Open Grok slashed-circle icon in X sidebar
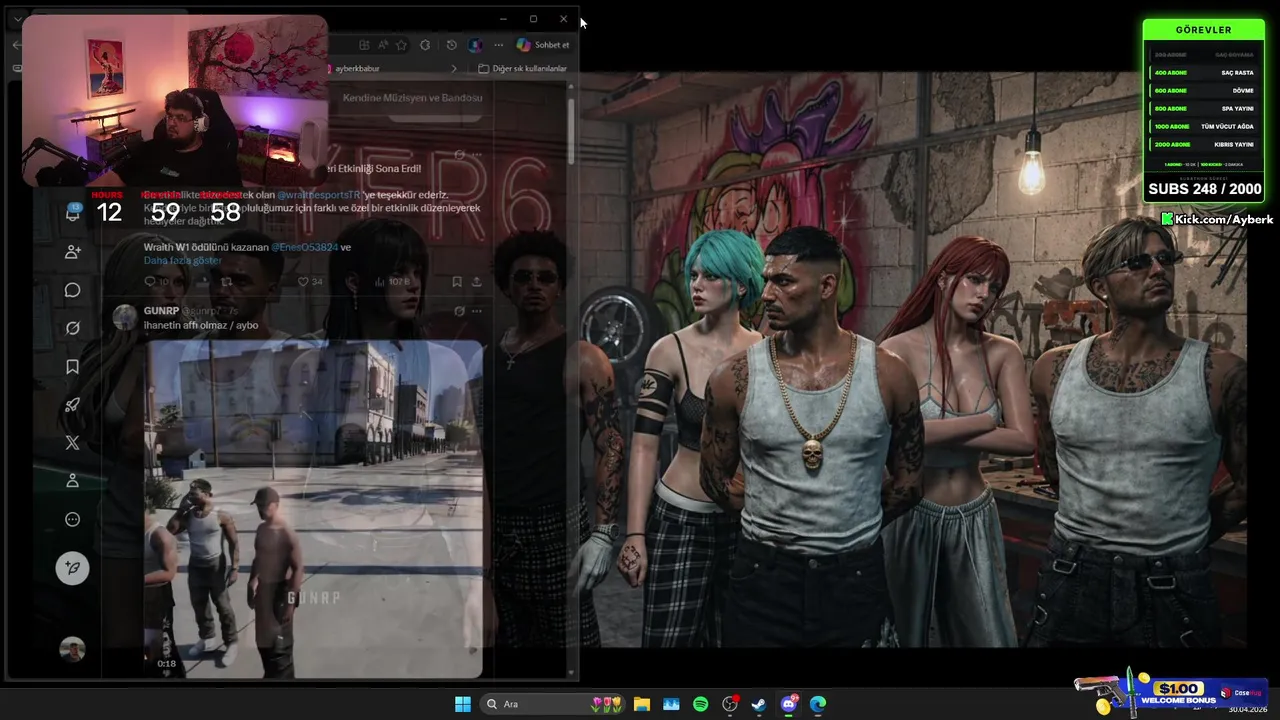Screen dimensions: 1280x720 click(73, 328)
